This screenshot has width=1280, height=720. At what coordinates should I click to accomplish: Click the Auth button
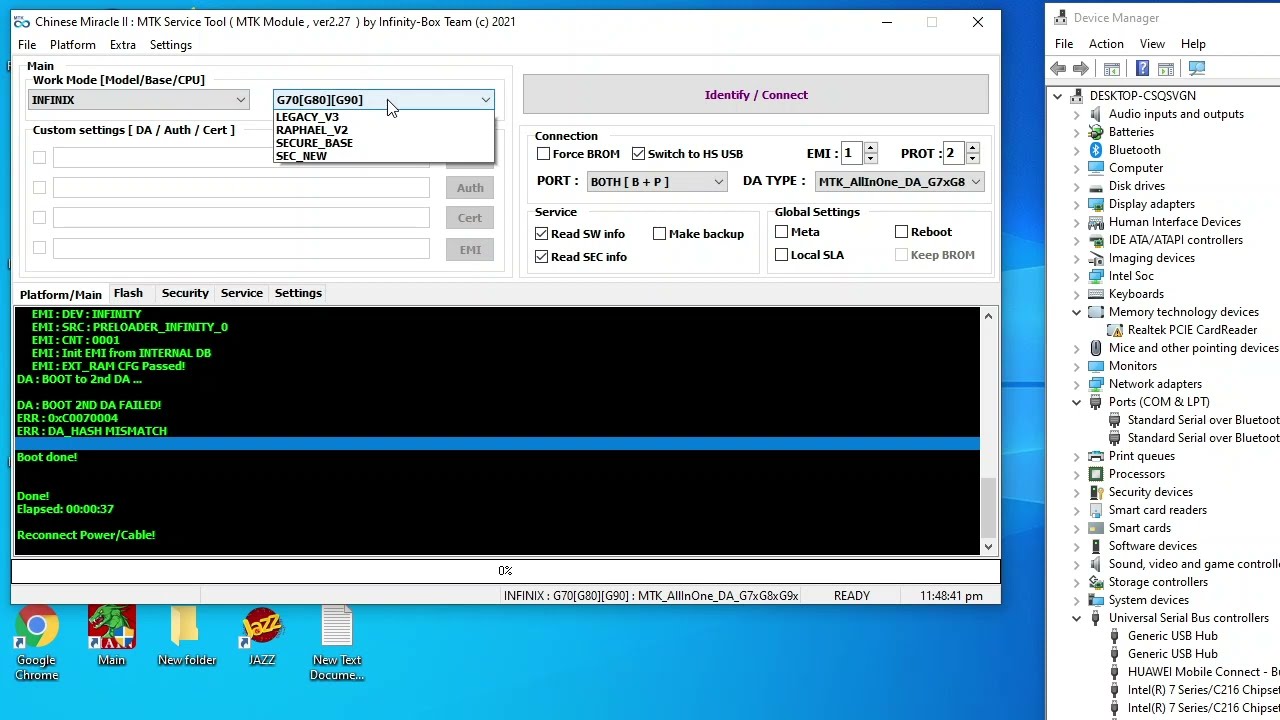click(x=470, y=188)
